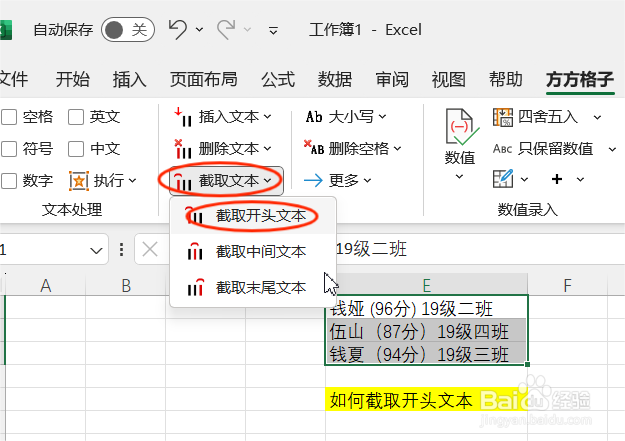This screenshot has width=625, height=441.
Task: Click the 插入文本 icon
Action: click(183, 117)
